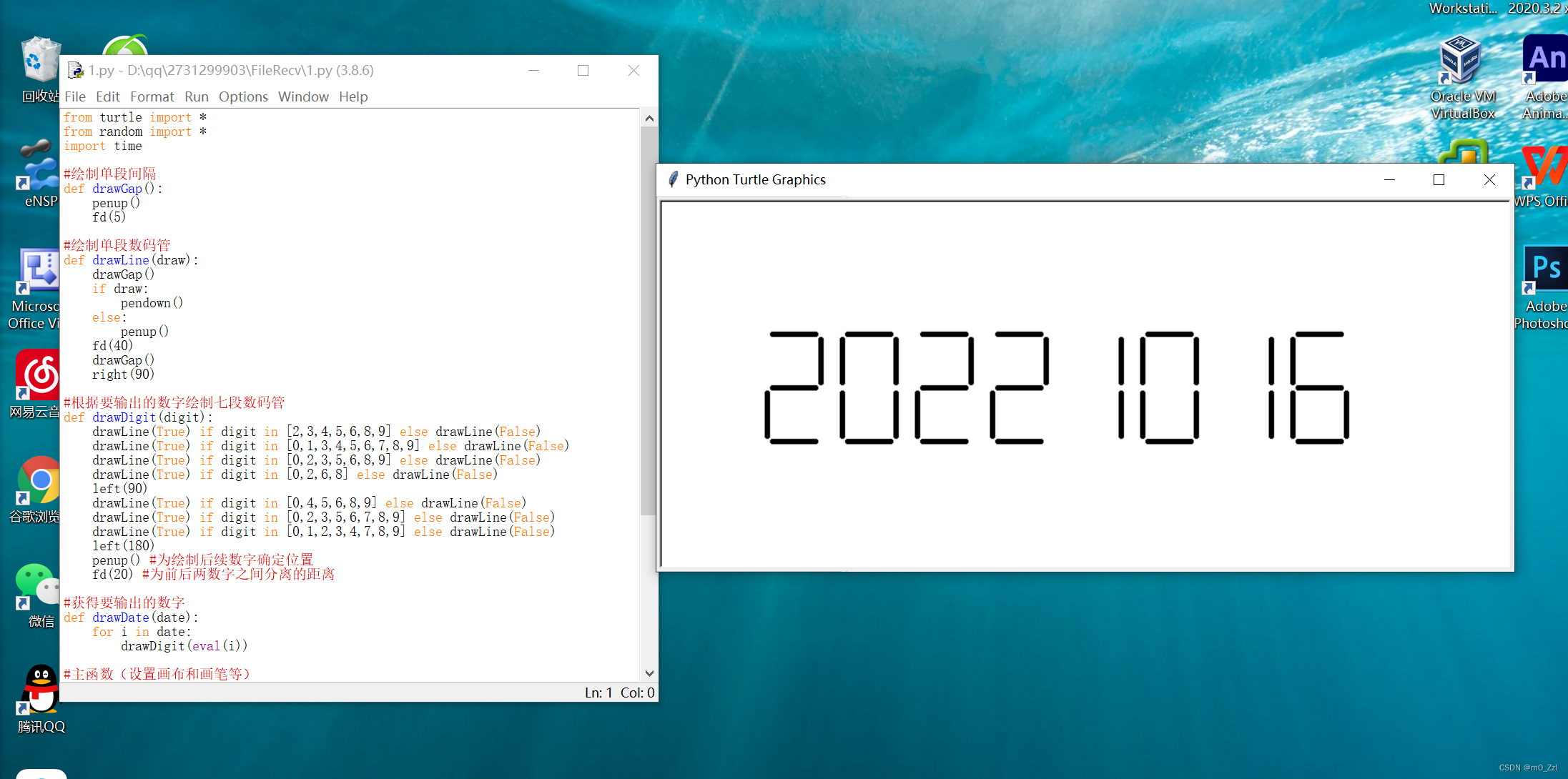1568x779 pixels.
Task: Click the WPS Office icon on desktop
Action: 1545,170
